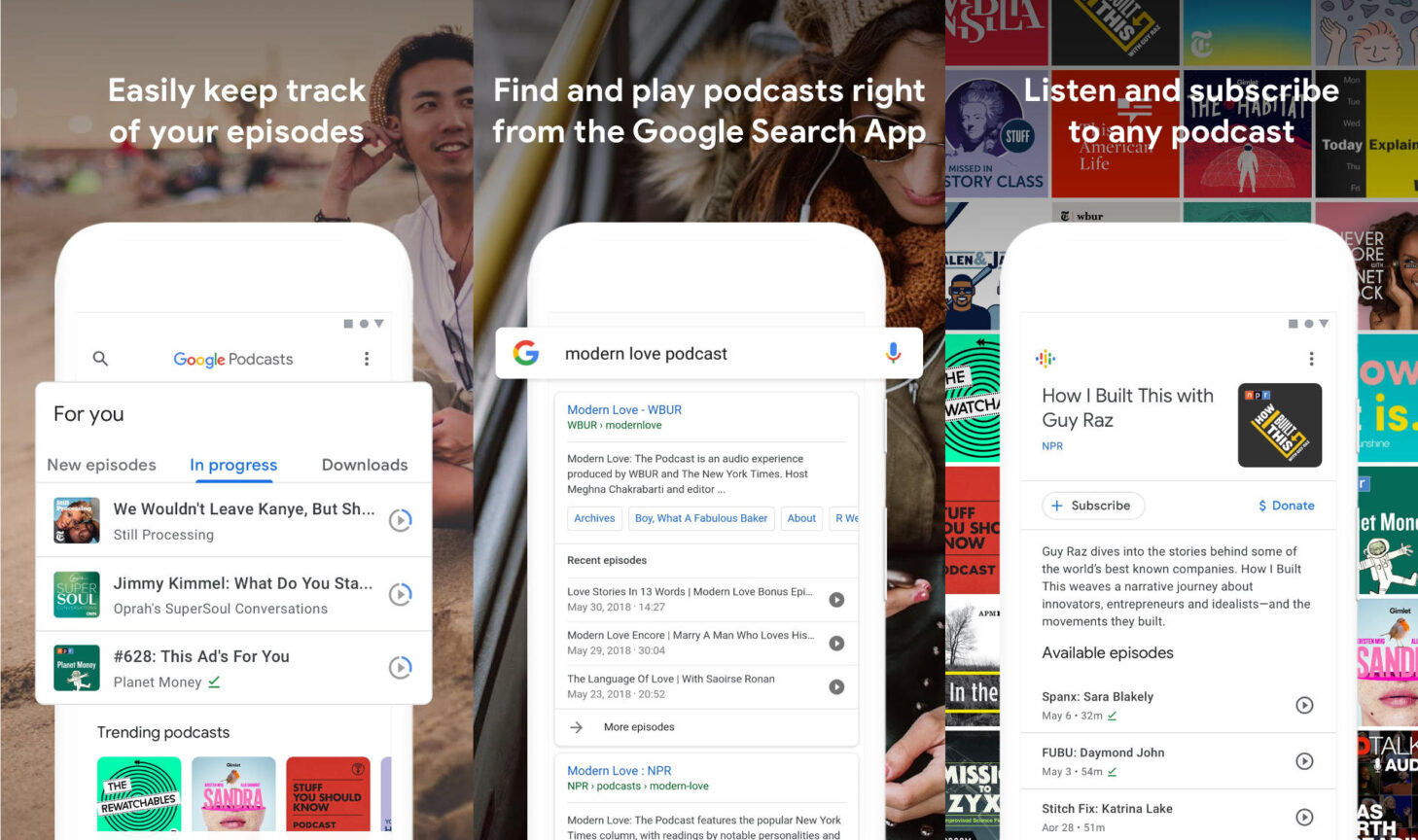Screen dimensions: 1418x840
Task: Open the three-dot overflow menu in Podcasts home
Action: 367,359
